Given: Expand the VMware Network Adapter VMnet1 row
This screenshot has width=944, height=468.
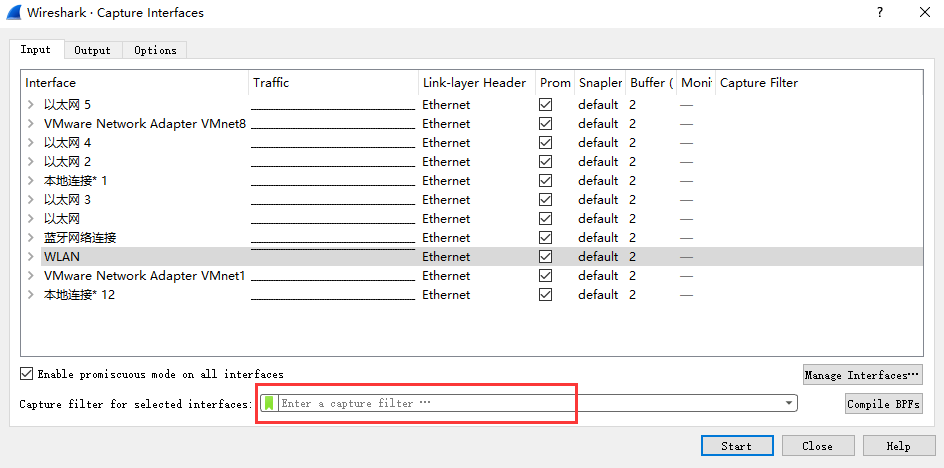Looking at the screenshot, I should pos(31,275).
